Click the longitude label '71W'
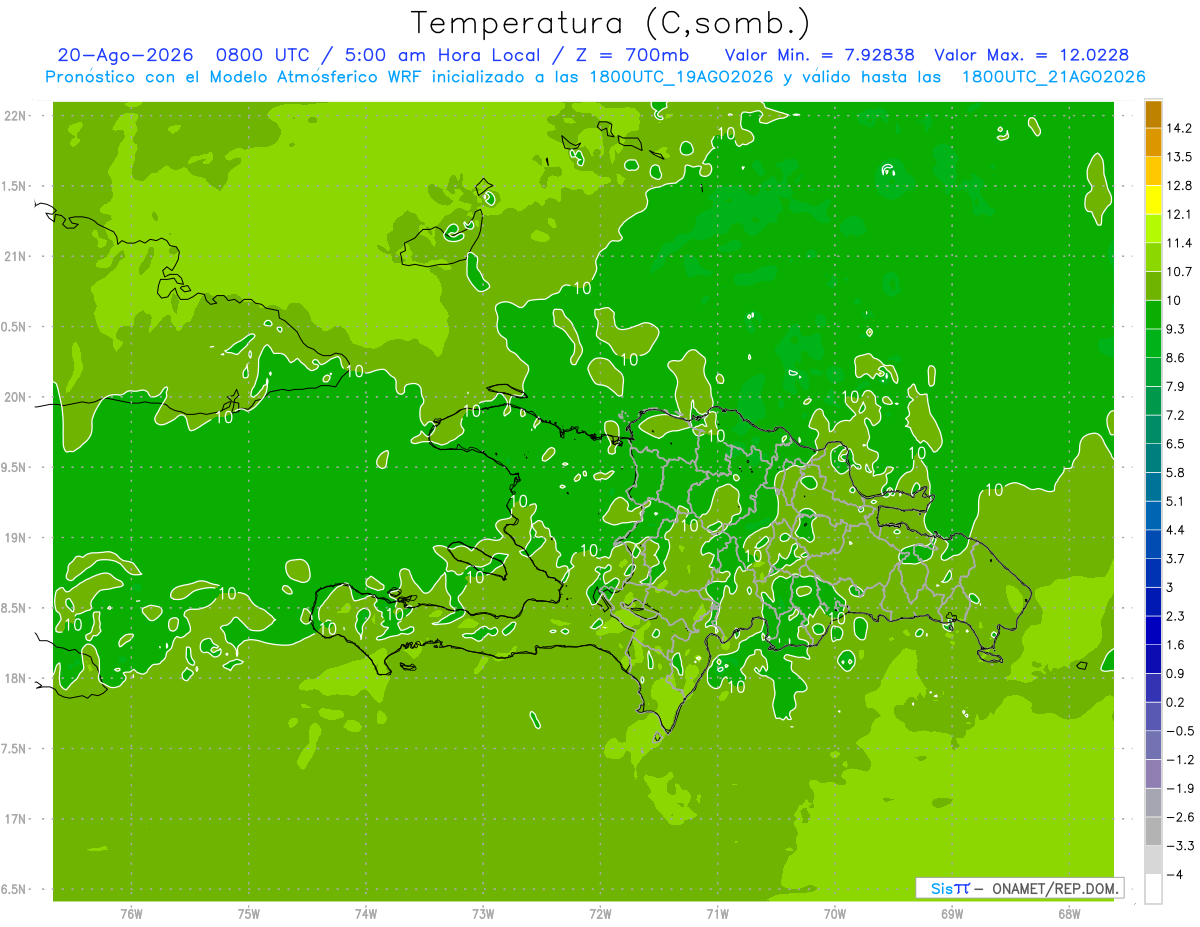Image resolution: width=1200 pixels, height=927 pixels. (x=718, y=915)
